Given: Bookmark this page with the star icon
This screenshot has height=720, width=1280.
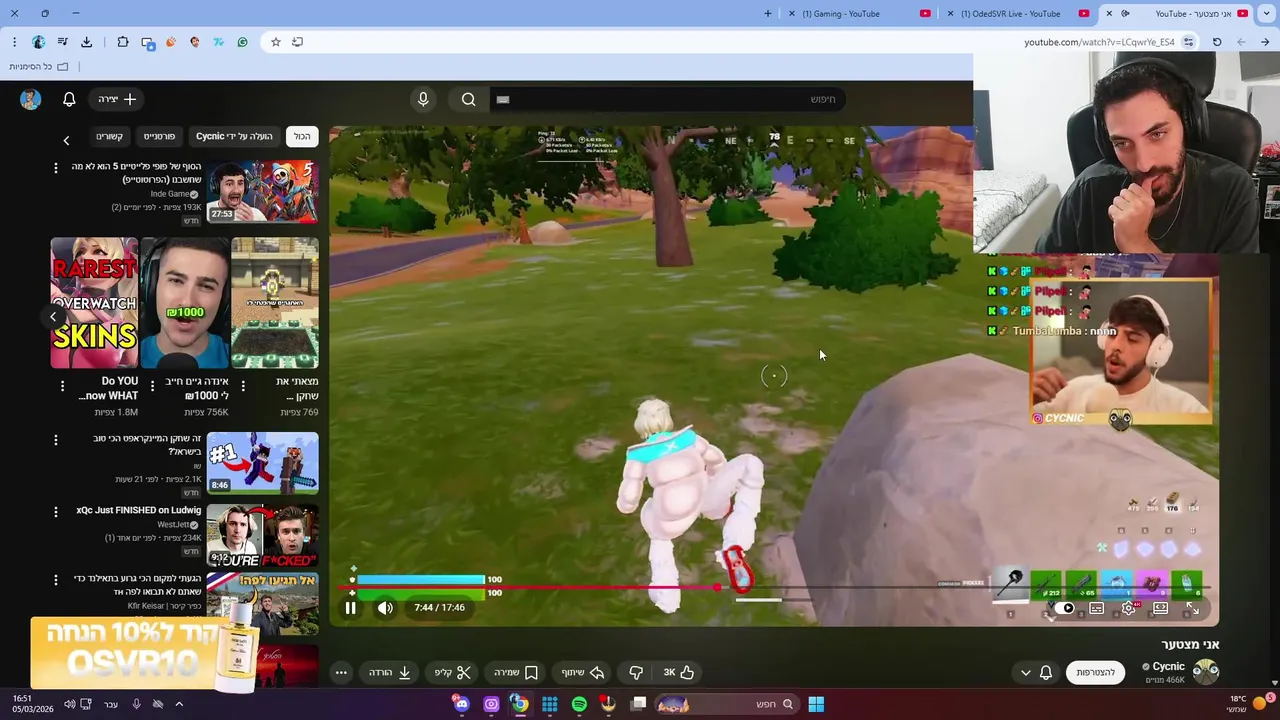Looking at the screenshot, I should (276, 42).
